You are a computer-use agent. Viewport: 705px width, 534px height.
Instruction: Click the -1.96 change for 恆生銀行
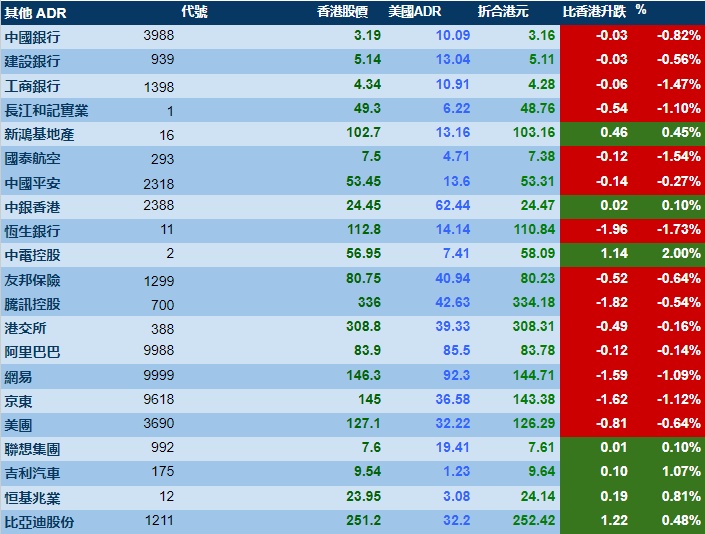pos(611,230)
